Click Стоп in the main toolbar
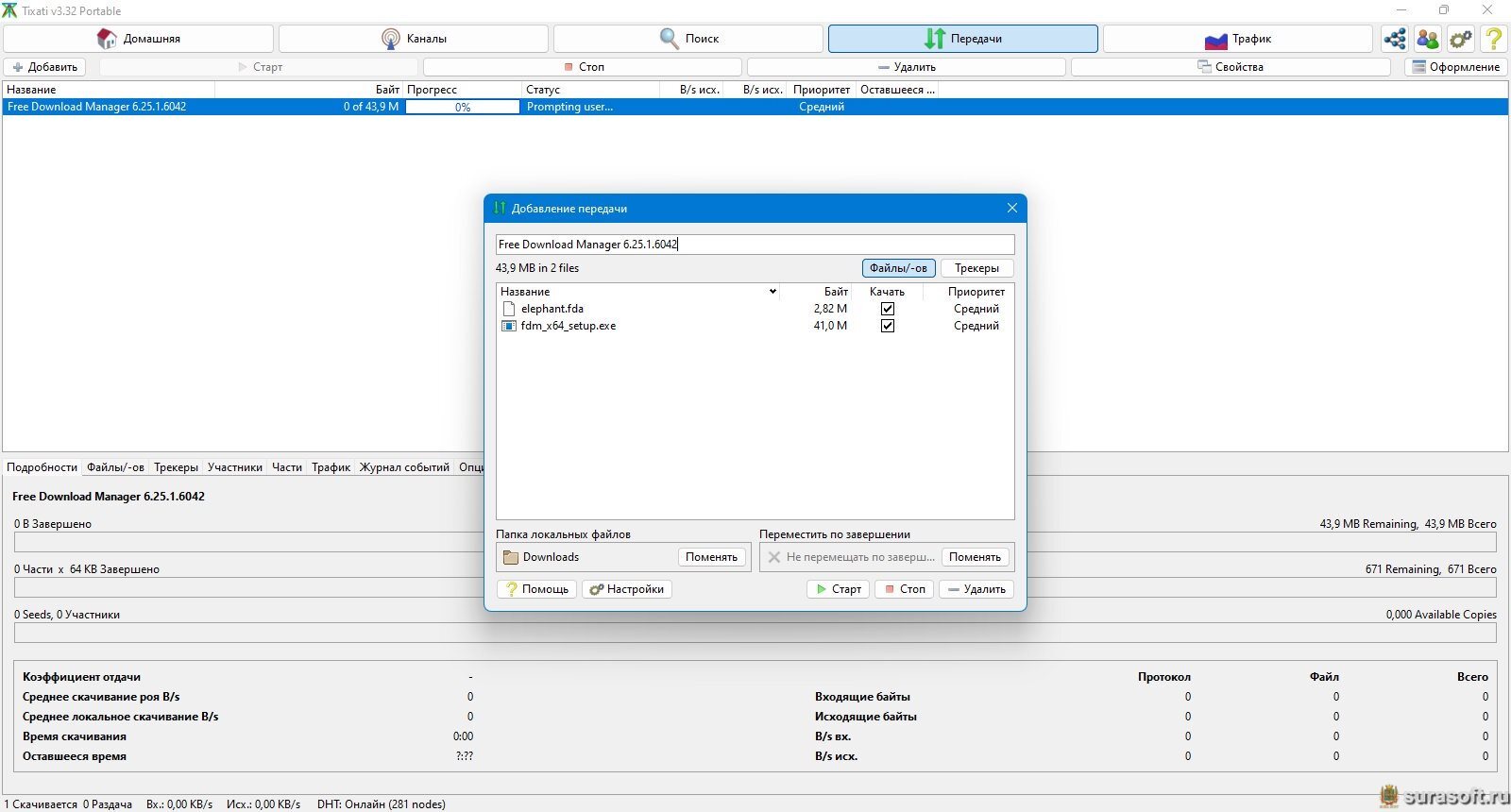 tap(583, 67)
